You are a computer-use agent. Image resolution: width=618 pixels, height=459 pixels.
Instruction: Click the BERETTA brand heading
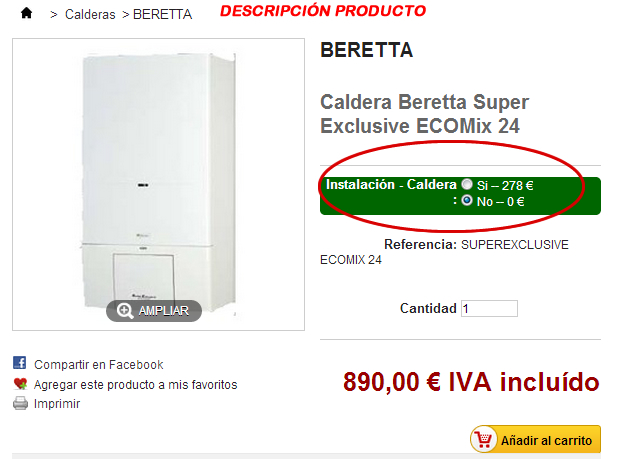[366, 50]
